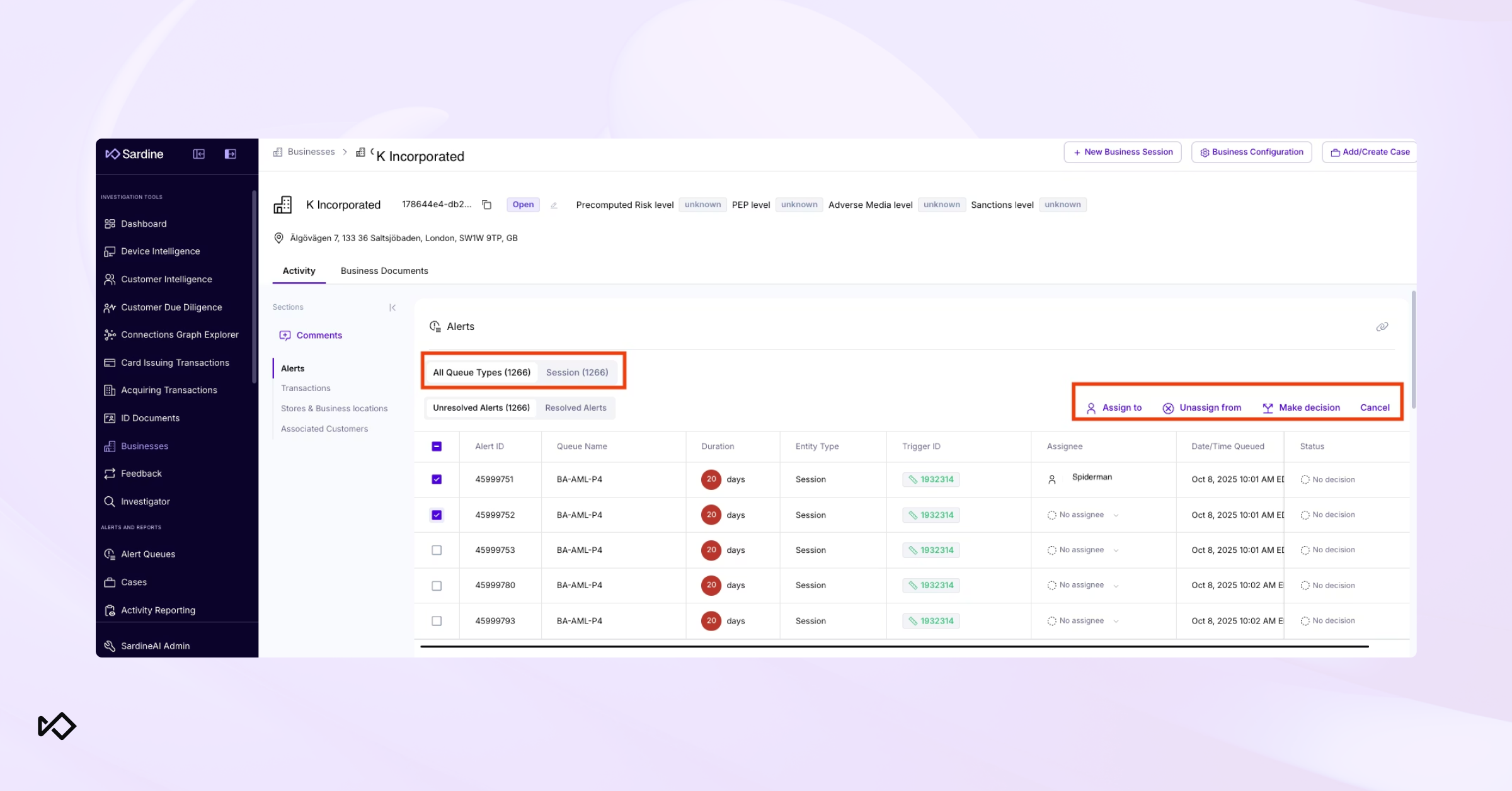Open Device Intelligence from sidebar

coord(160,251)
